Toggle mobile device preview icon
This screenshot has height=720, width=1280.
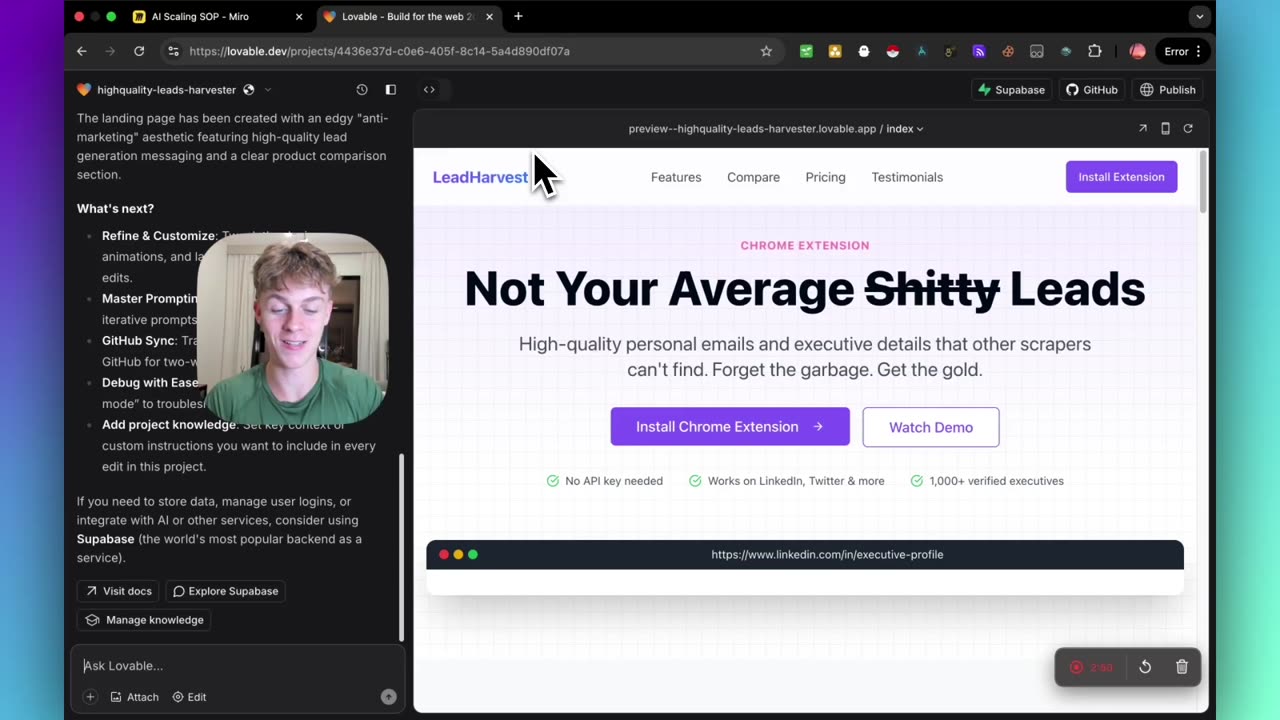pos(1165,128)
